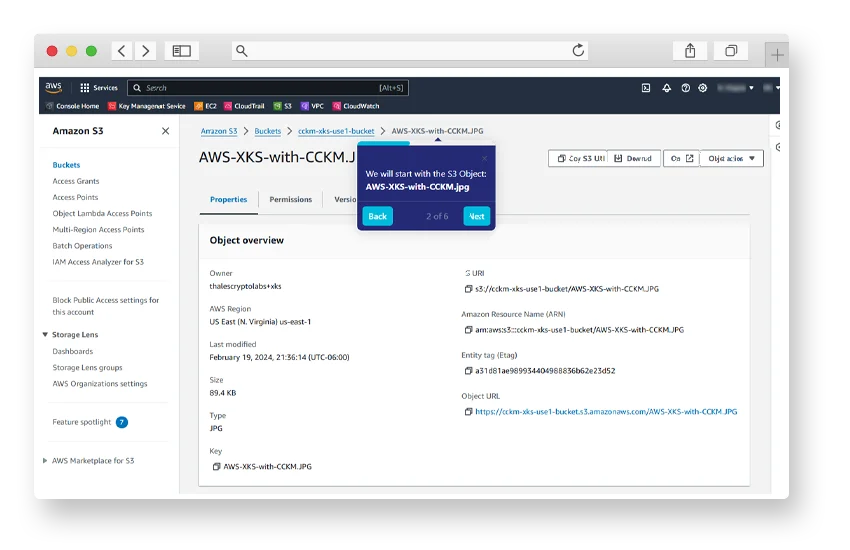Click the browser address bar
850x550 pixels.
pyautogui.click(x=410, y=51)
